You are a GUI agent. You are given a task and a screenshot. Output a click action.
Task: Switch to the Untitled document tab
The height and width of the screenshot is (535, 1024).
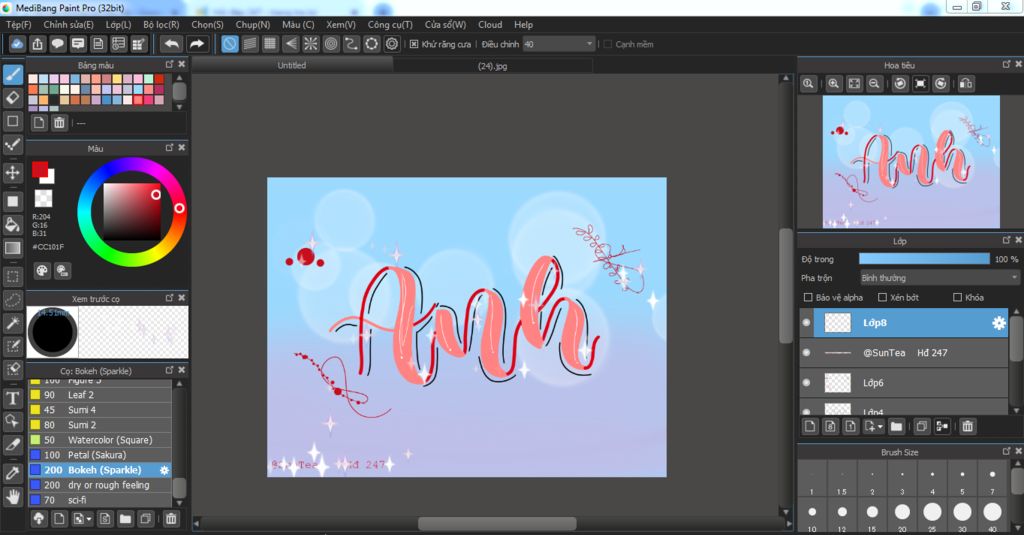tap(292, 65)
